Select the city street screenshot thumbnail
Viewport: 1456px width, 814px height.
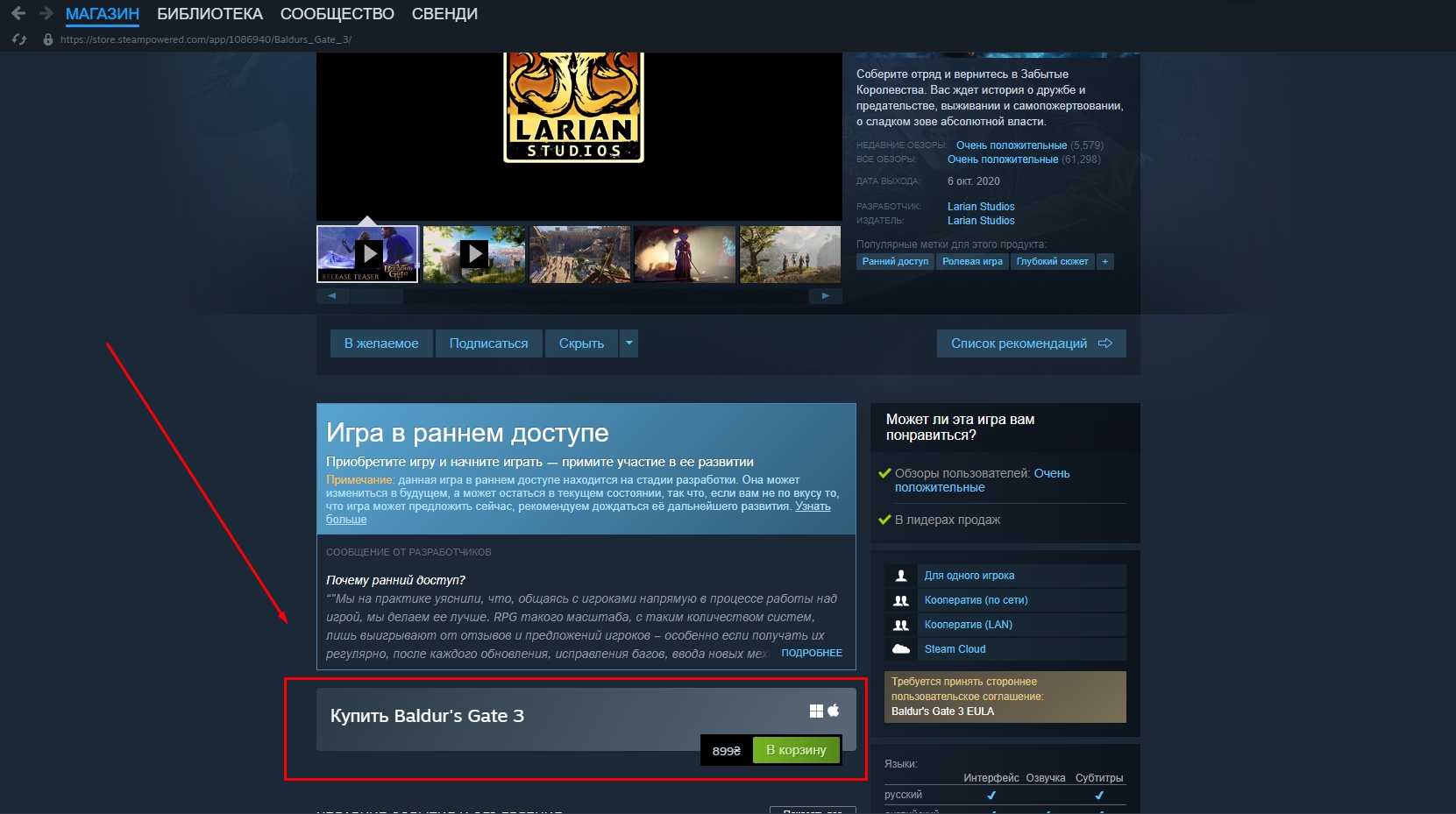(x=579, y=254)
